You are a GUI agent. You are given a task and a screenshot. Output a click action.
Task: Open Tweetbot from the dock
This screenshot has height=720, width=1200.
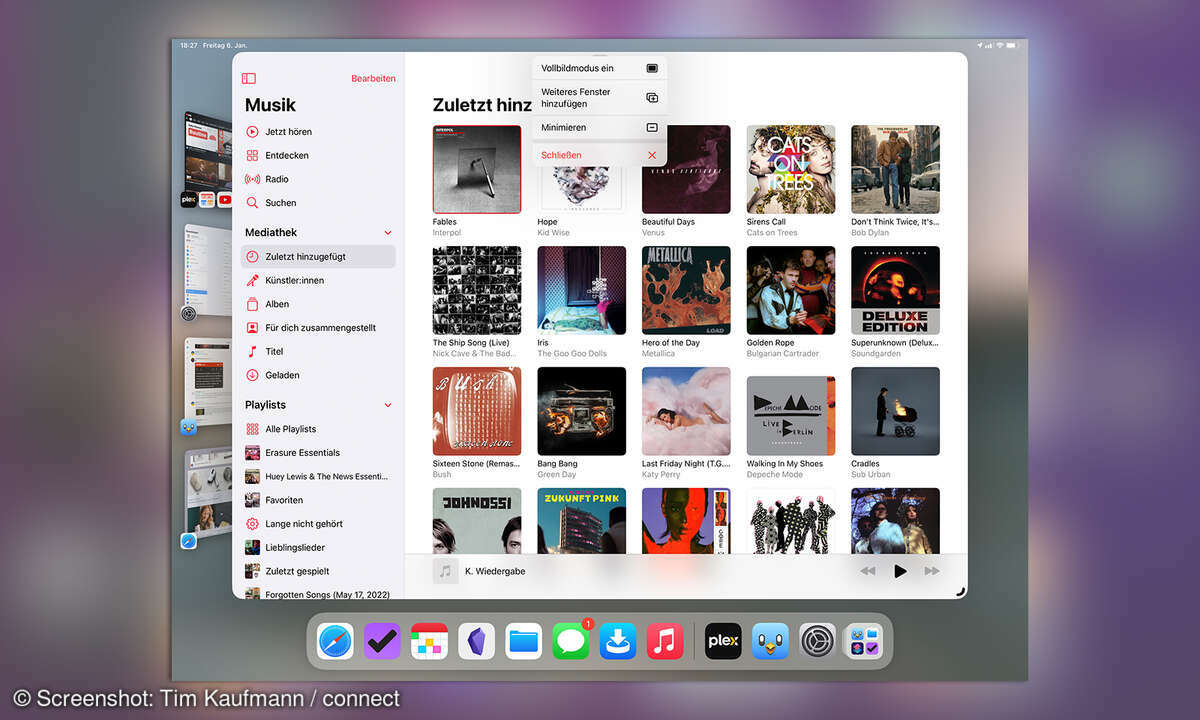click(x=770, y=641)
